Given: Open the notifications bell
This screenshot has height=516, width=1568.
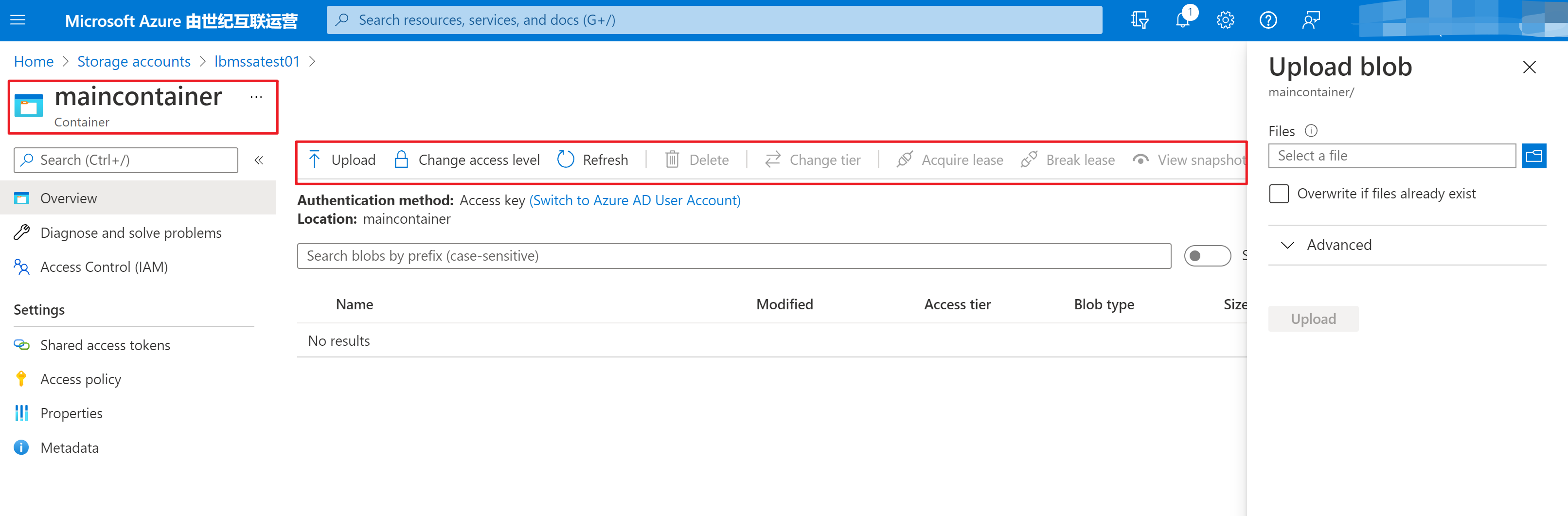Looking at the screenshot, I should pos(1182,20).
